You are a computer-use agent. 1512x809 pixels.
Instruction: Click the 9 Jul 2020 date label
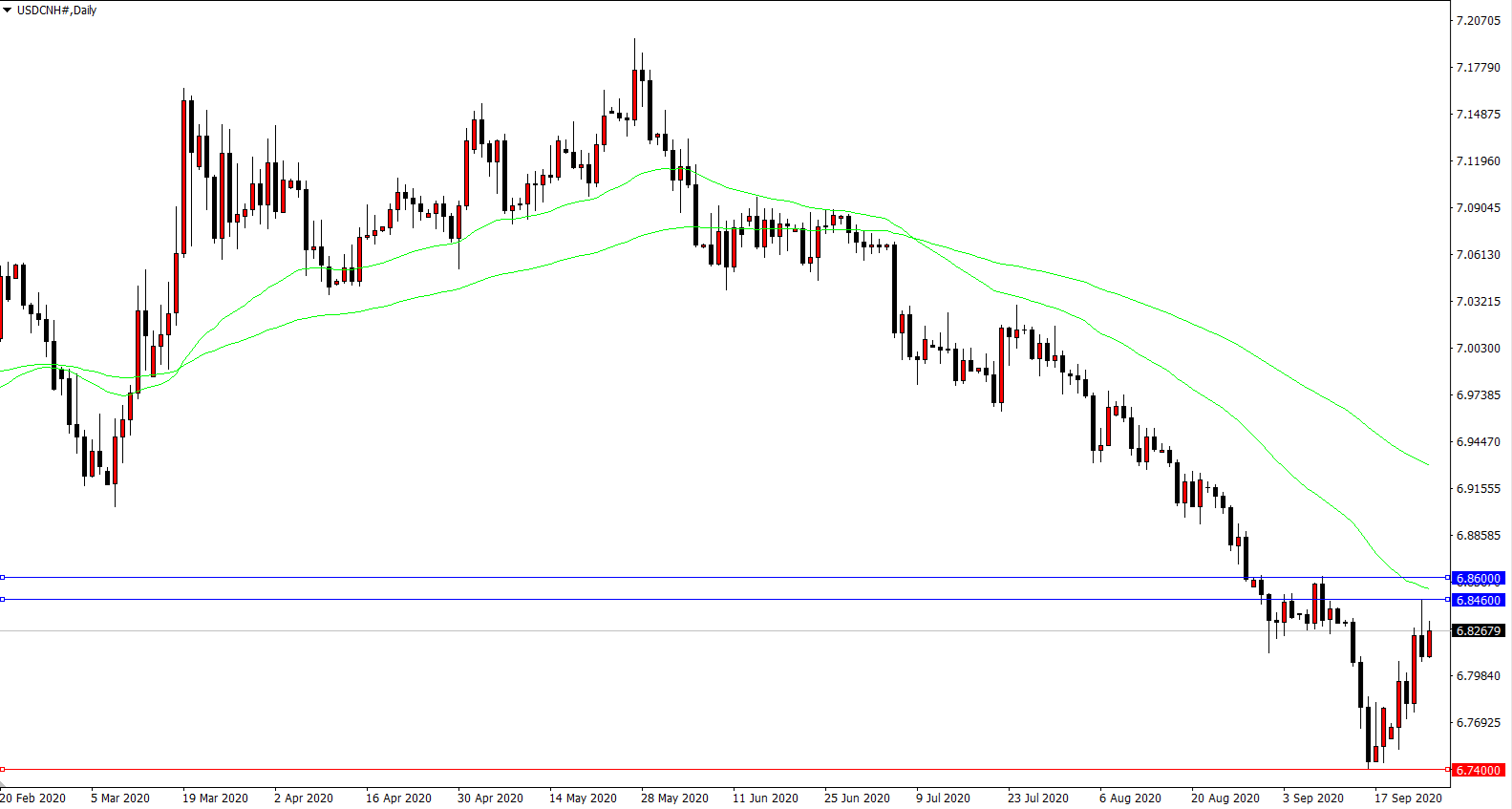(x=943, y=798)
